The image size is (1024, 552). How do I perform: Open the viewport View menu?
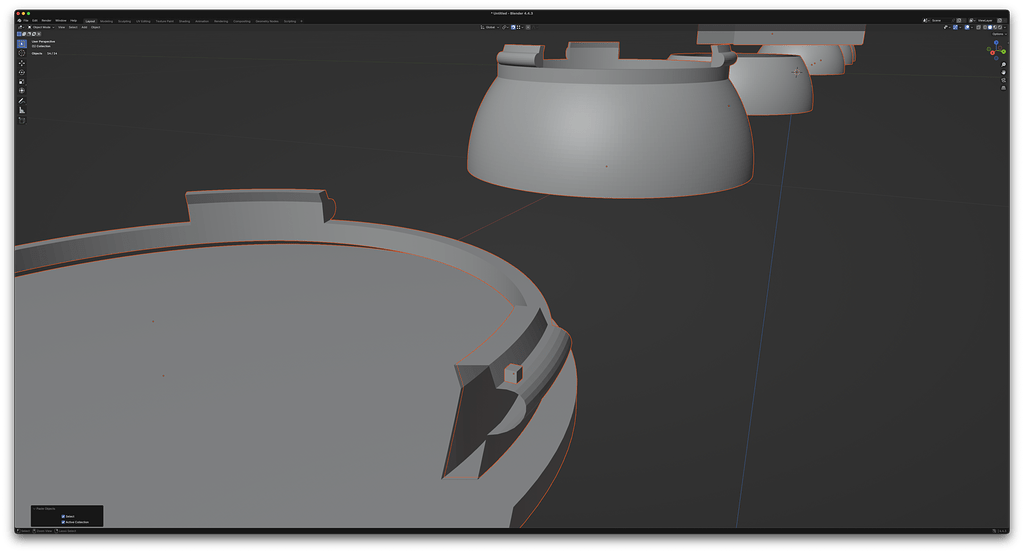pyautogui.click(x=61, y=27)
